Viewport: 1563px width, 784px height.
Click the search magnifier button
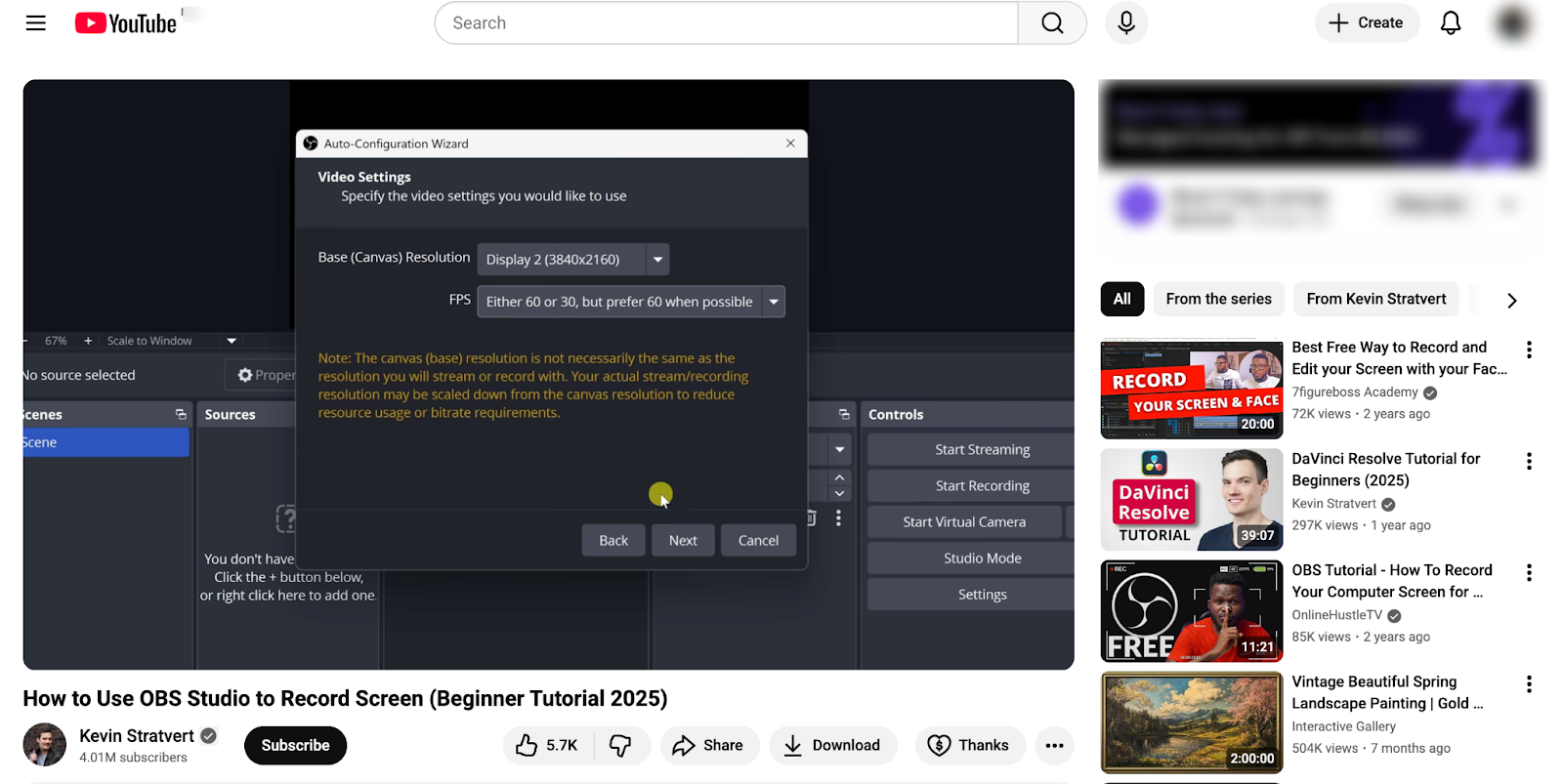[x=1052, y=22]
